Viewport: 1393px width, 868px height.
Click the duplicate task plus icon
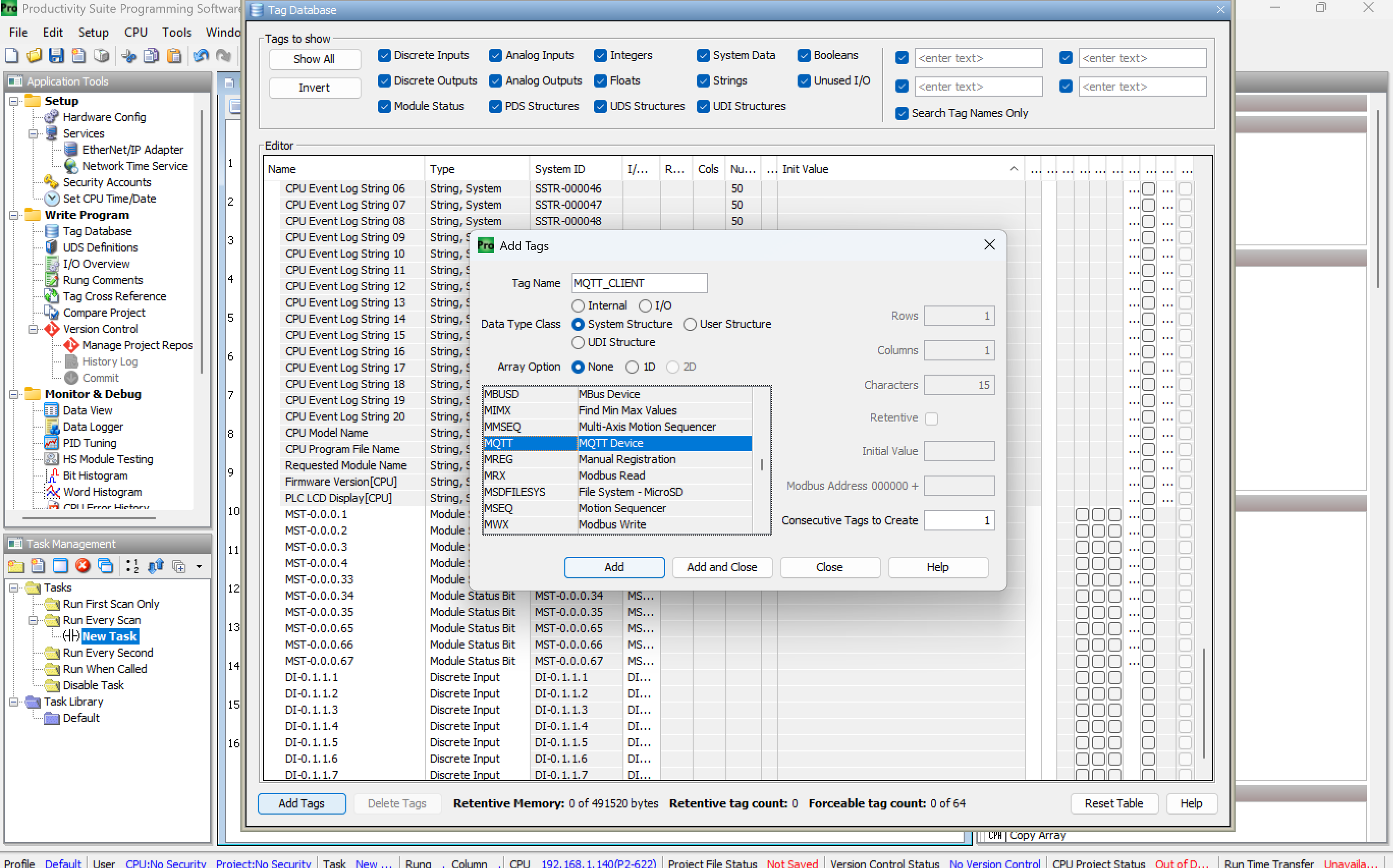179,566
